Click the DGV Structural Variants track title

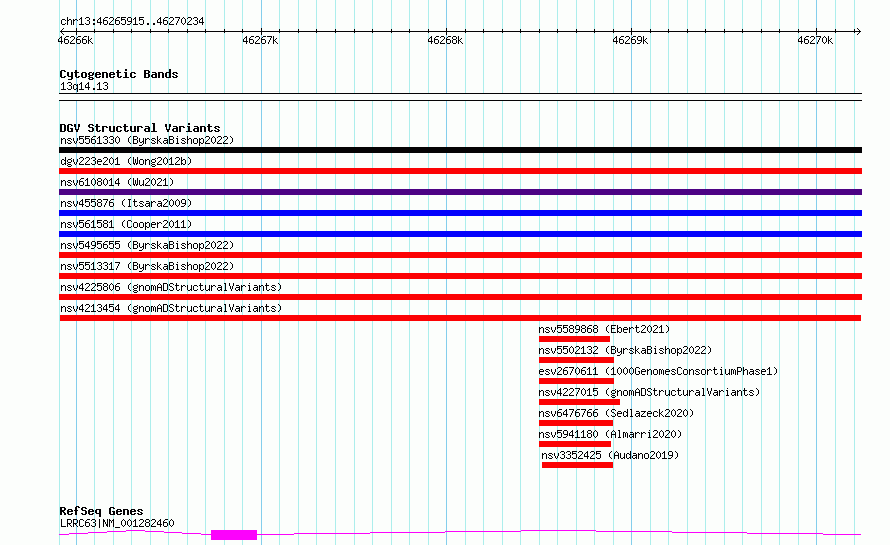[140, 128]
